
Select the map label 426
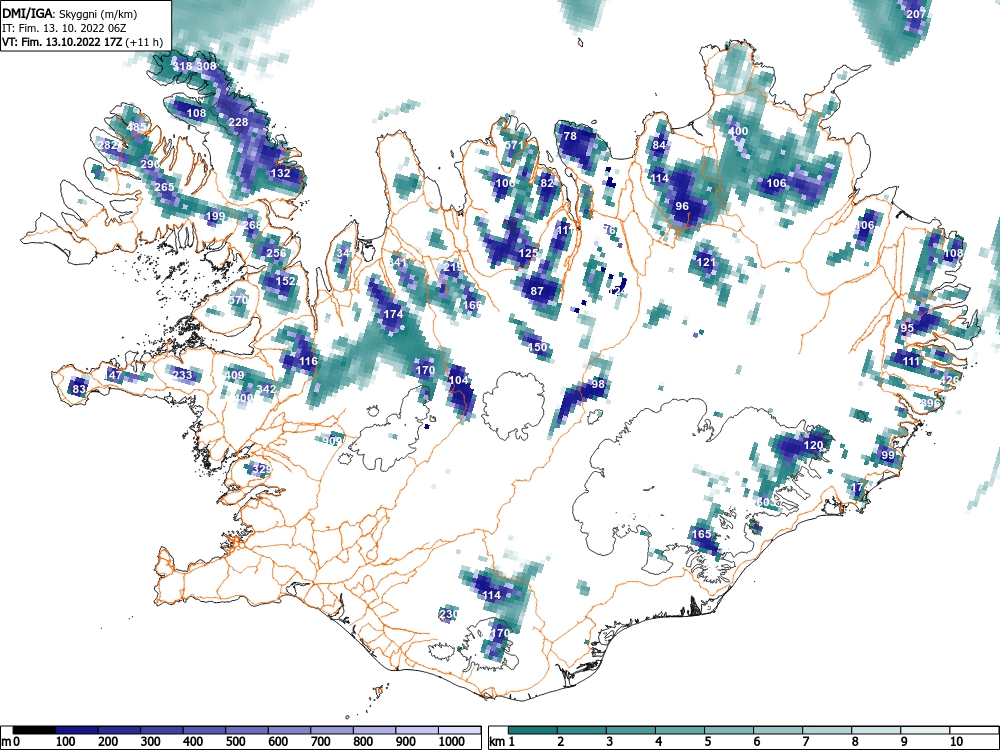pyautogui.click(x=949, y=380)
